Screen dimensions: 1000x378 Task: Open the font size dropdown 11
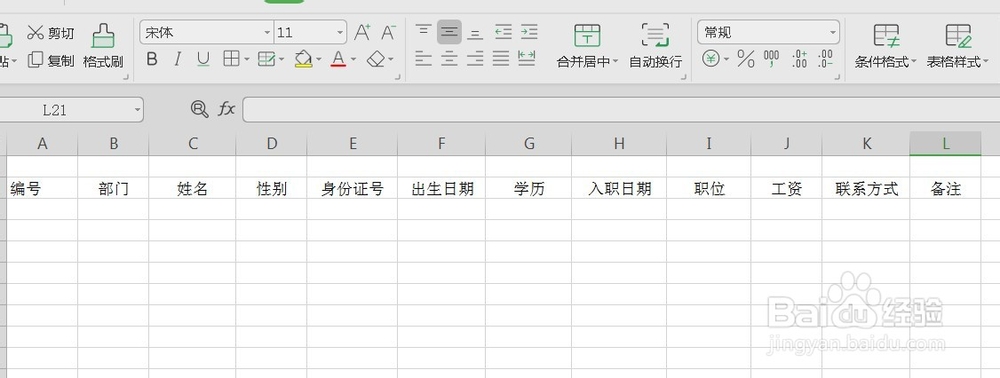click(340, 33)
